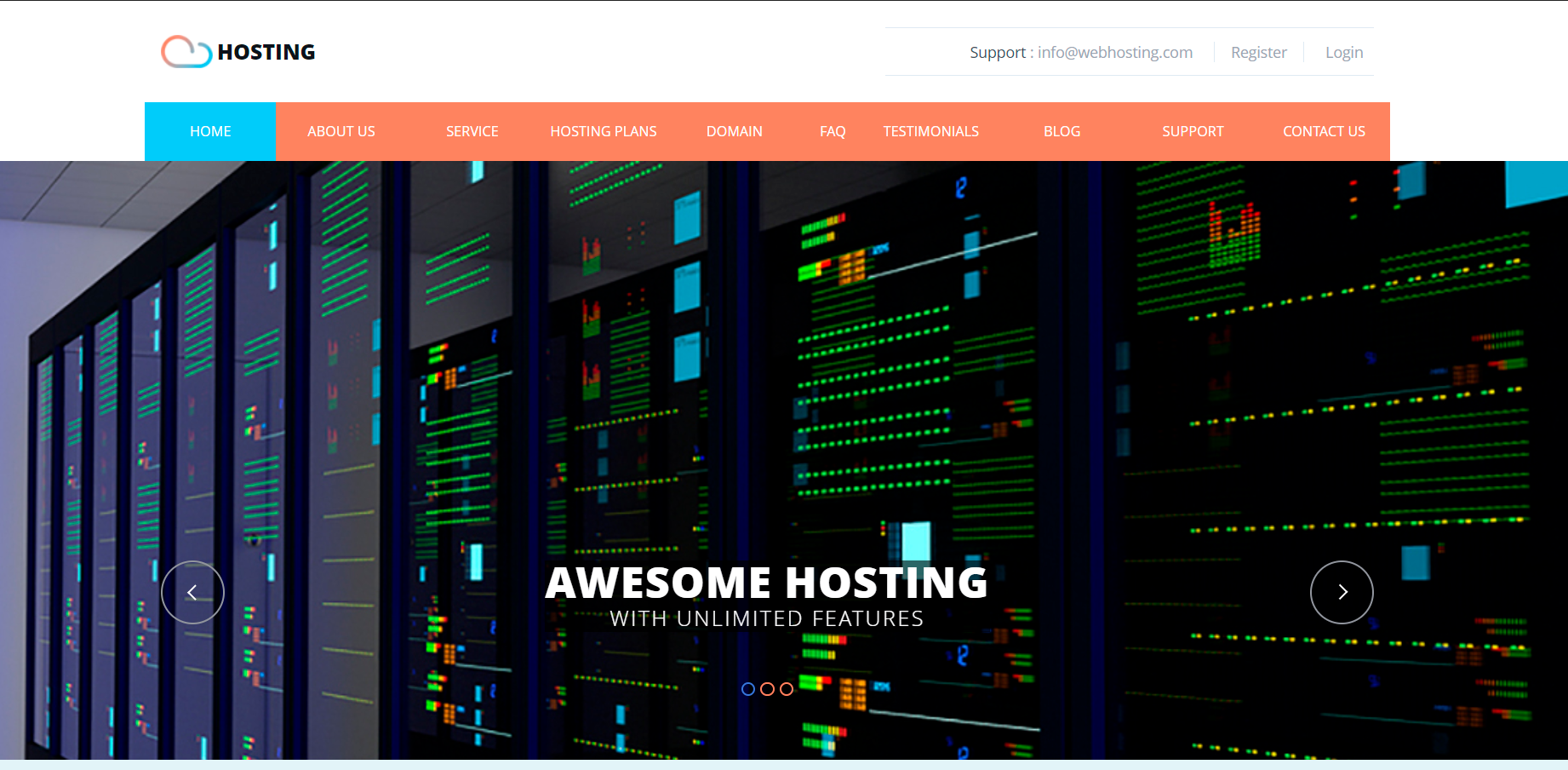
Task: Visit the FAQ page
Action: [x=833, y=131]
